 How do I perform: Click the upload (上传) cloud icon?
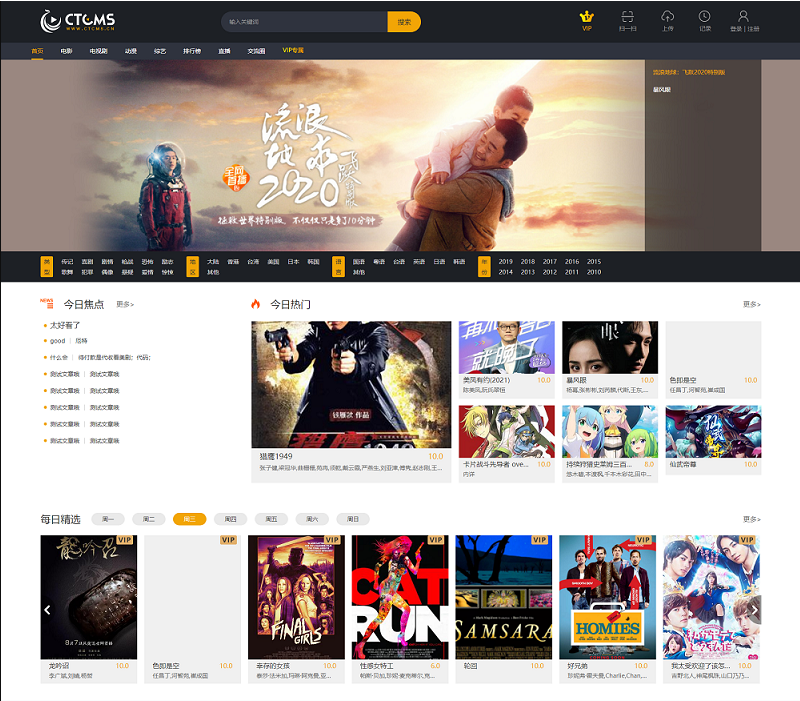667,17
